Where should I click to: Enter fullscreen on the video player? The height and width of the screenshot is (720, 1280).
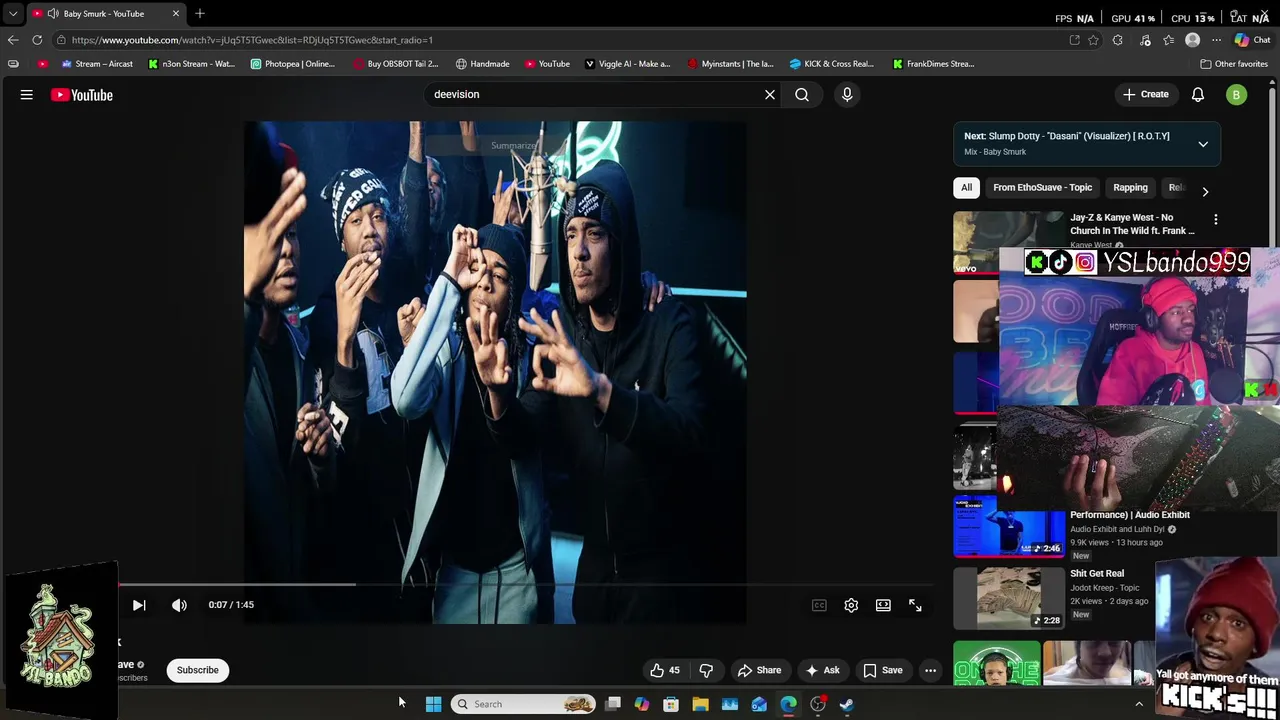pos(915,605)
